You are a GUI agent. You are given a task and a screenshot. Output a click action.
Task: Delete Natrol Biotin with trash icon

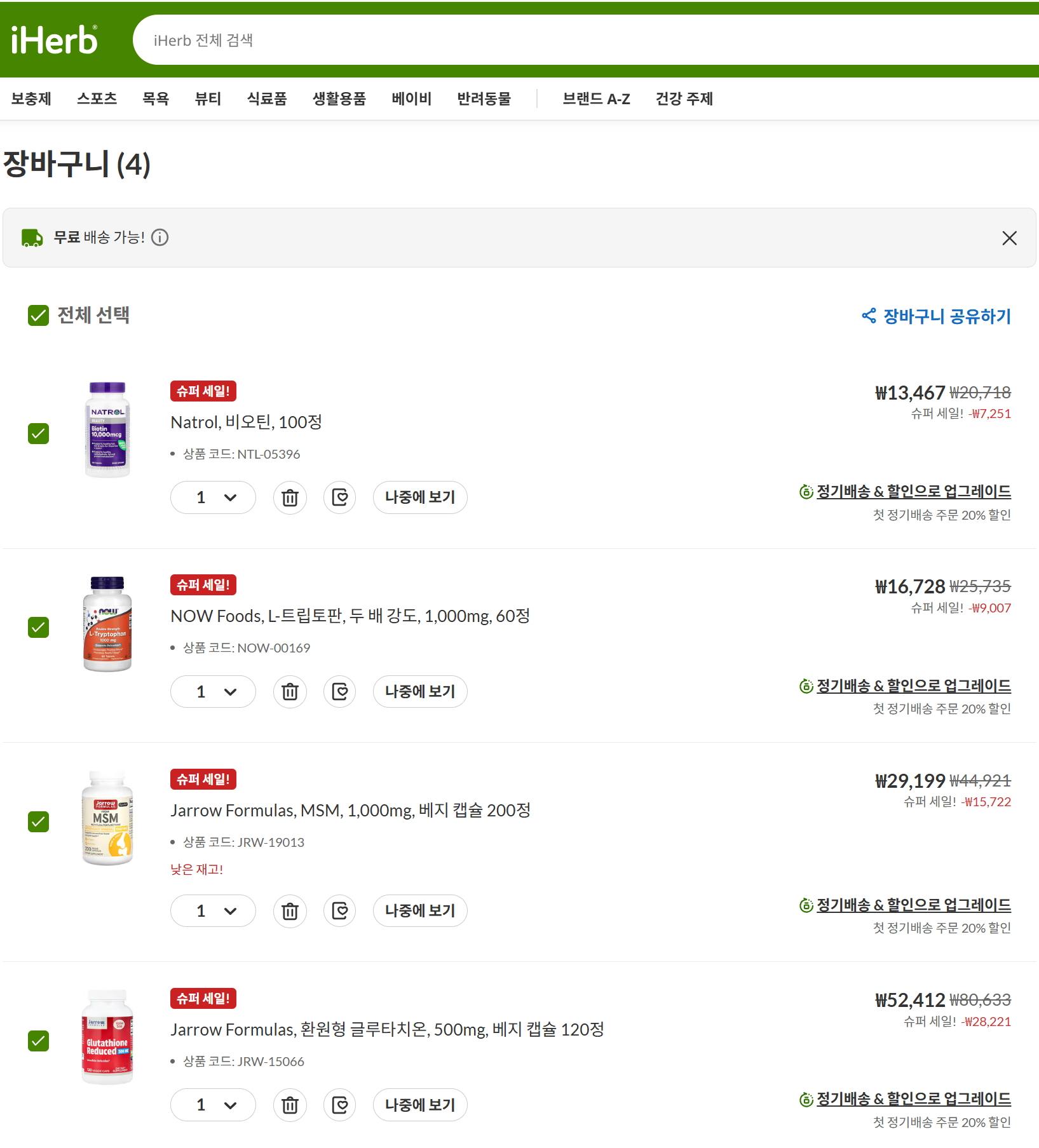pos(290,497)
